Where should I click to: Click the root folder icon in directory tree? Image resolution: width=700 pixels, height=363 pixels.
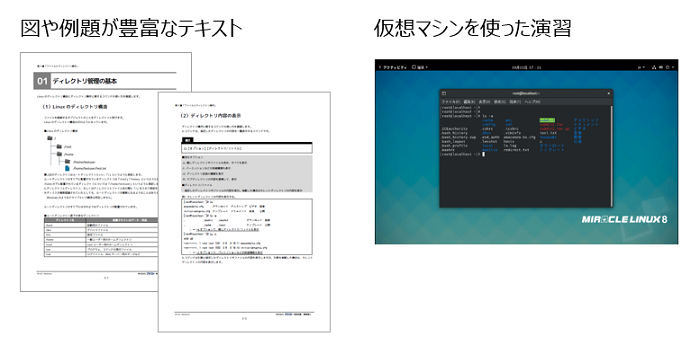point(50,138)
